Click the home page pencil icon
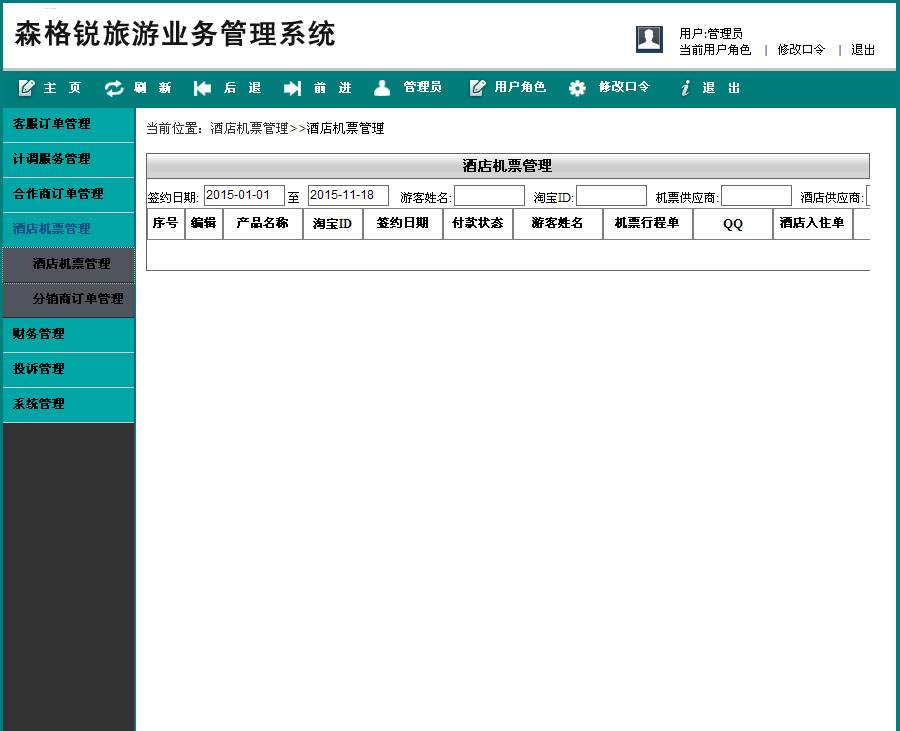Viewport: 900px width, 731px height. pos(26,88)
